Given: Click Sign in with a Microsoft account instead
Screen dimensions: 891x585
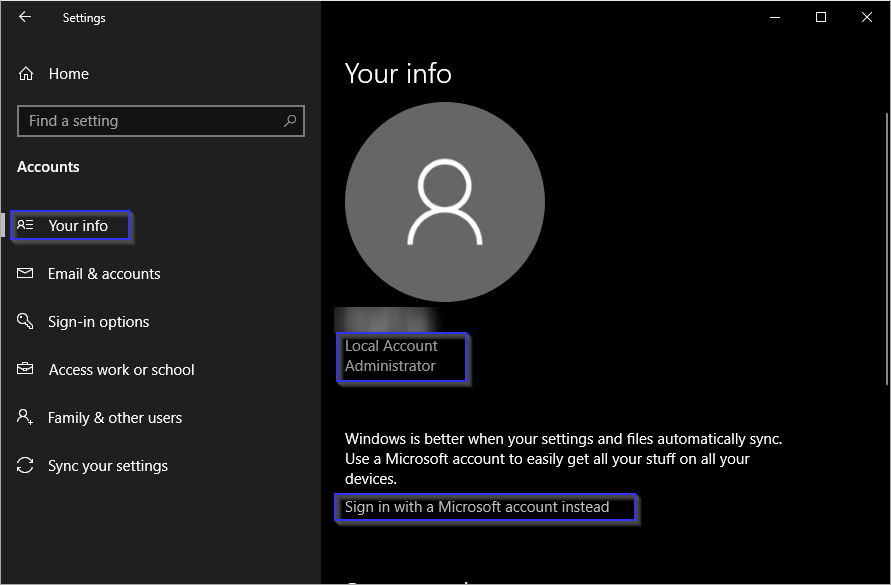Looking at the screenshot, I should 477,507.
